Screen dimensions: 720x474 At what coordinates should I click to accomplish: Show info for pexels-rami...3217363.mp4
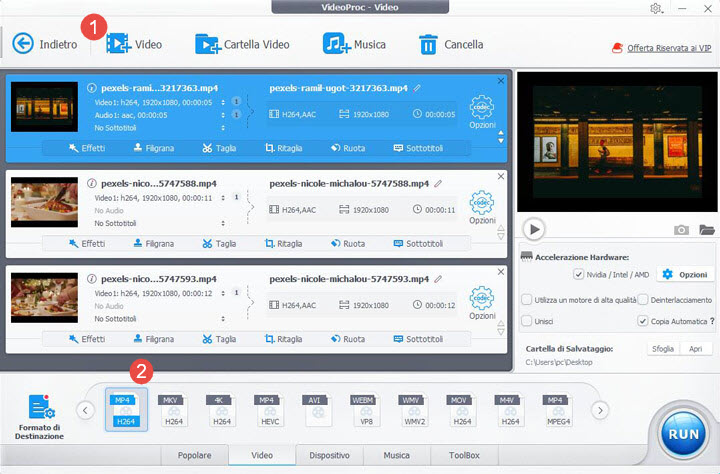[x=92, y=88]
